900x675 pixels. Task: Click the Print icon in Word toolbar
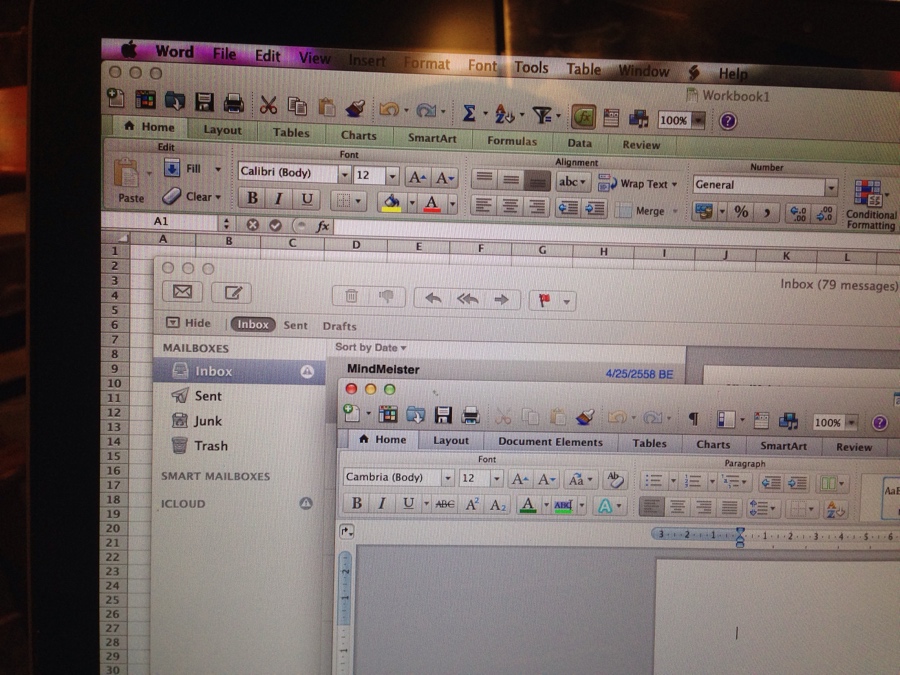point(471,416)
